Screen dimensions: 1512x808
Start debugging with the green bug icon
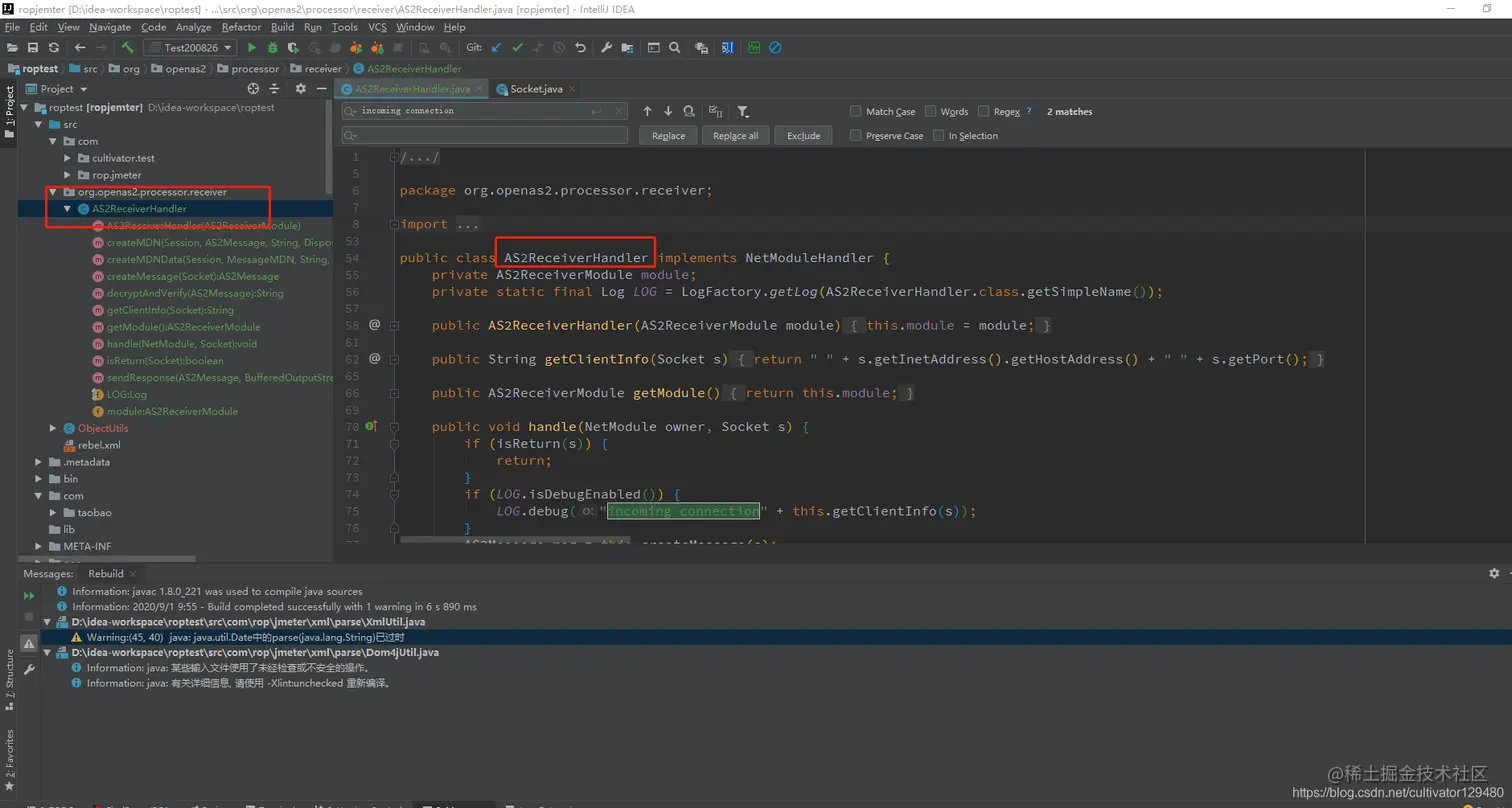(x=272, y=47)
